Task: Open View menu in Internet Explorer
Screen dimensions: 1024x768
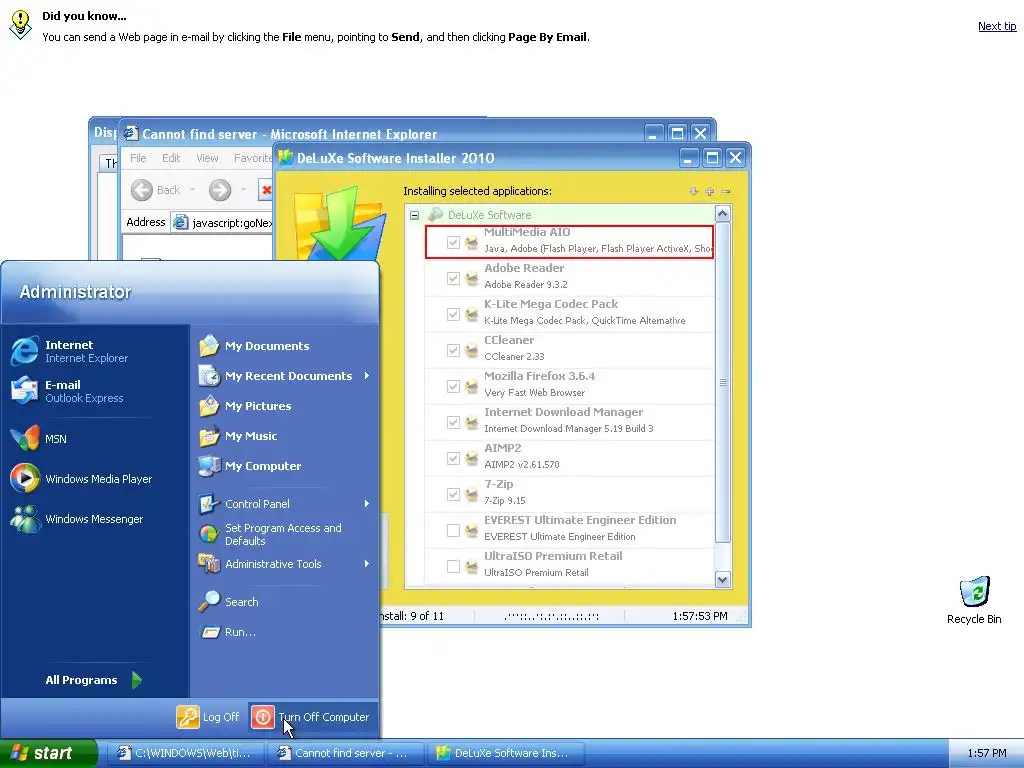Action: [207, 158]
